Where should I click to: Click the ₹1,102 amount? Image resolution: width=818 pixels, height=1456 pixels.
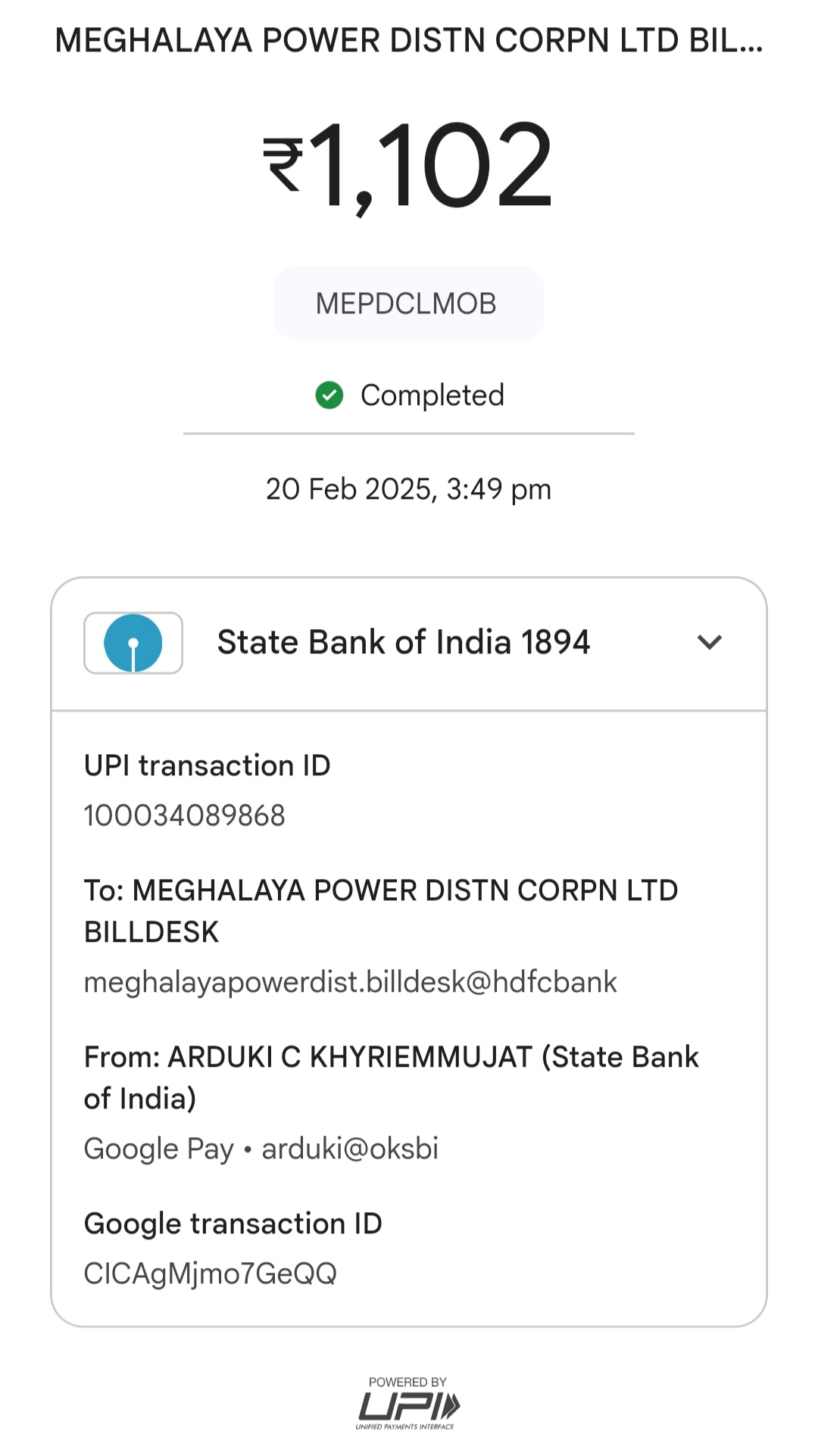click(x=432, y=164)
